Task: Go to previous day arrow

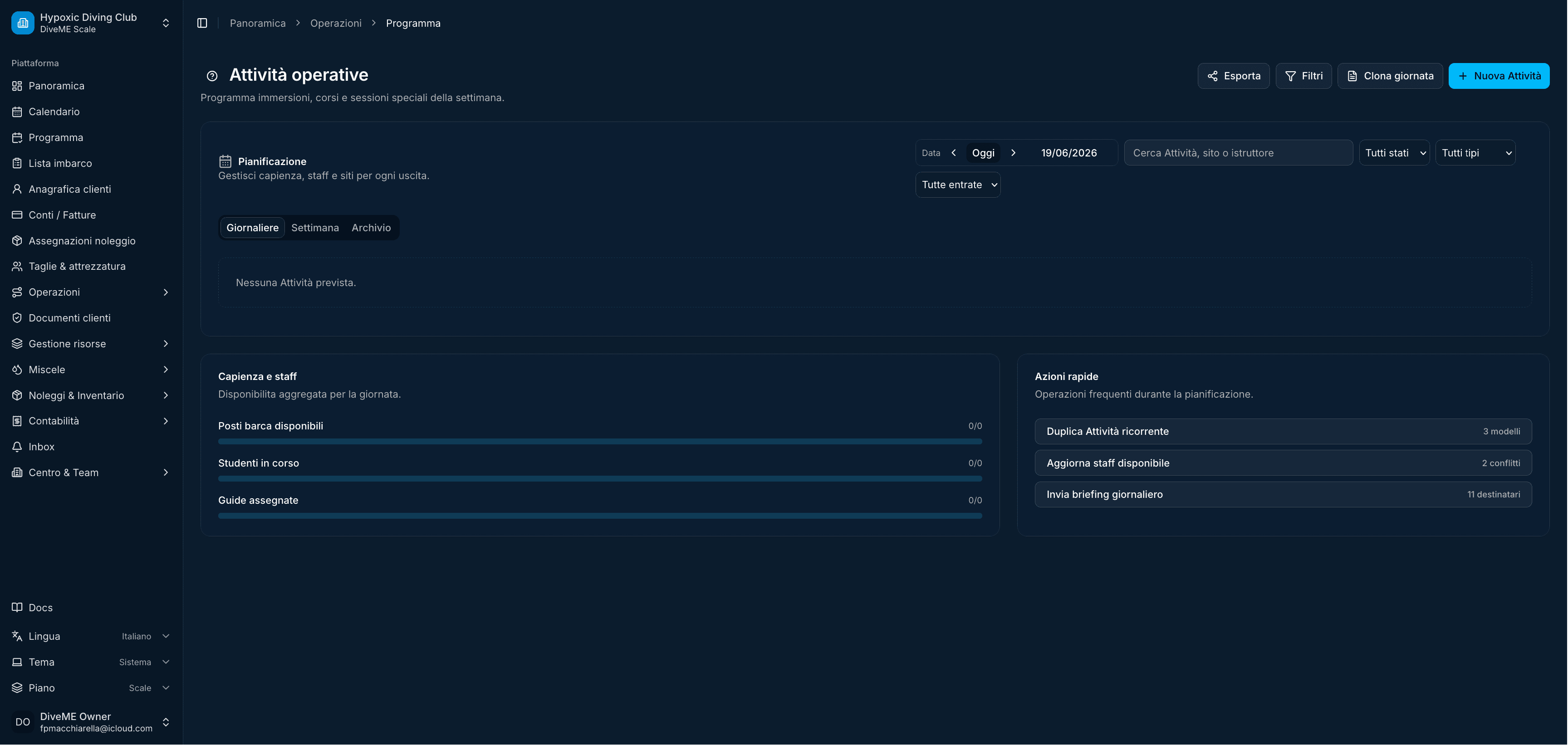Action: click(954, 153)
